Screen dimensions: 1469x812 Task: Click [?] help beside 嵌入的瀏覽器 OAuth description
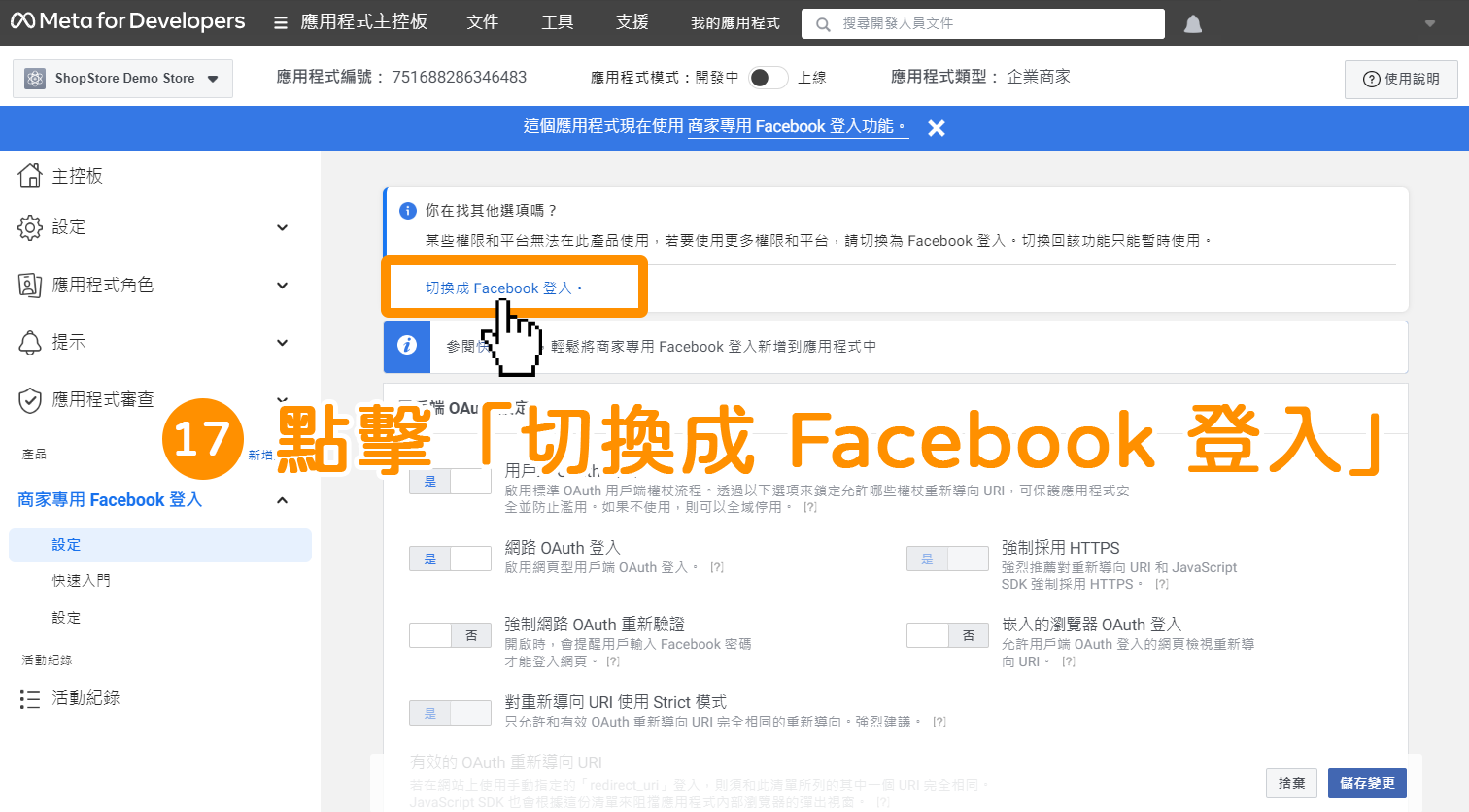tap(1069, 661)
